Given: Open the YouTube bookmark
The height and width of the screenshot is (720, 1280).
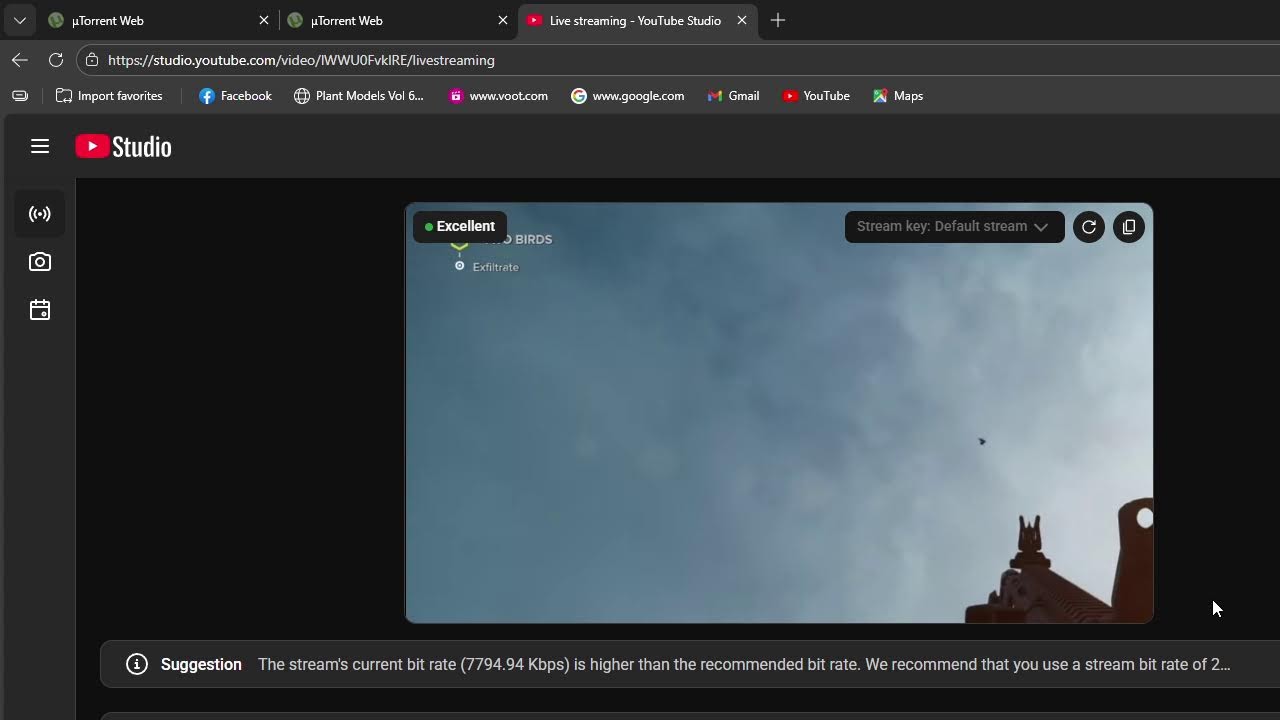Looking at the screenshot, I should click(x=816, y=96).
